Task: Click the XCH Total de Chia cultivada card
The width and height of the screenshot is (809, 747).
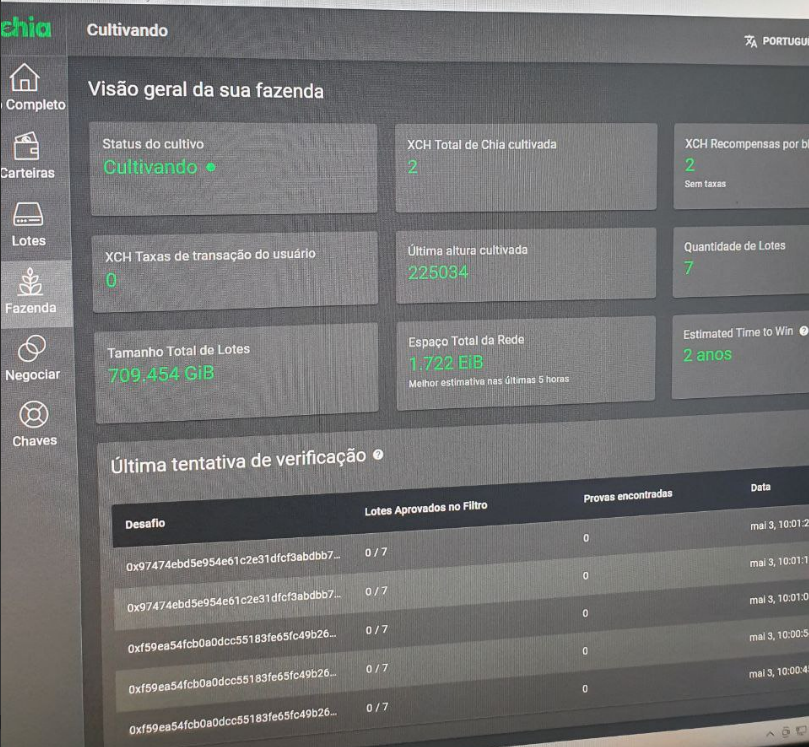Action: click(526, 168)
